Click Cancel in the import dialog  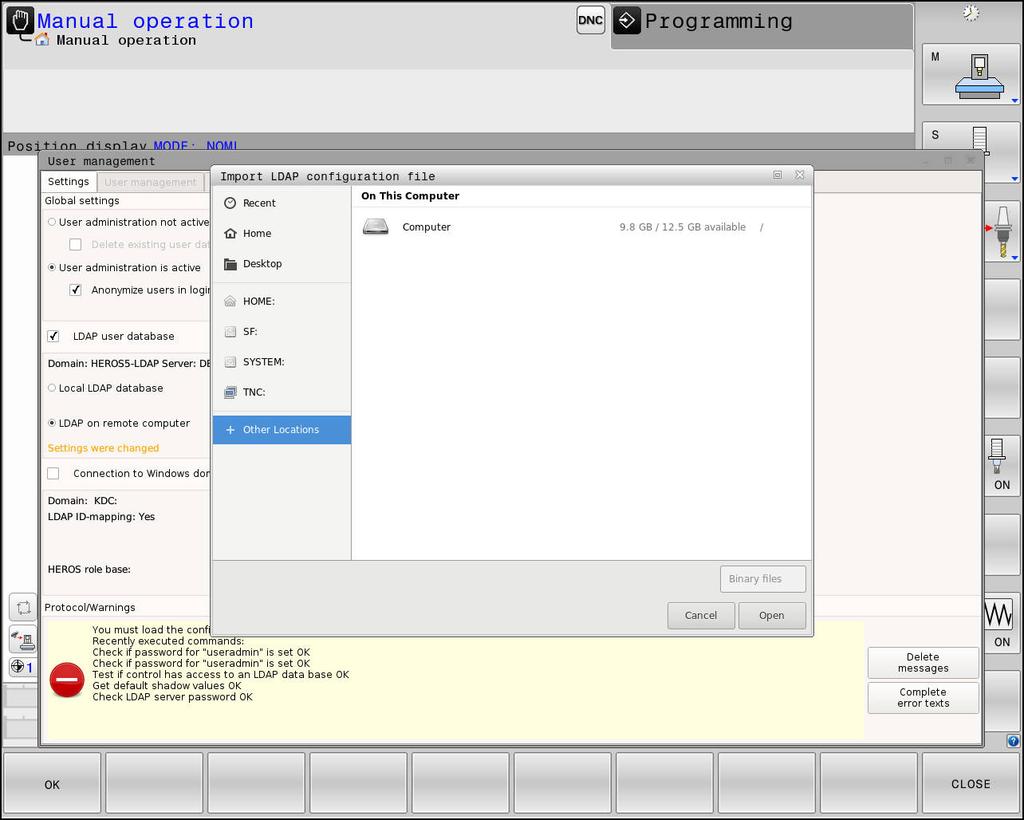tap(701, 616)
